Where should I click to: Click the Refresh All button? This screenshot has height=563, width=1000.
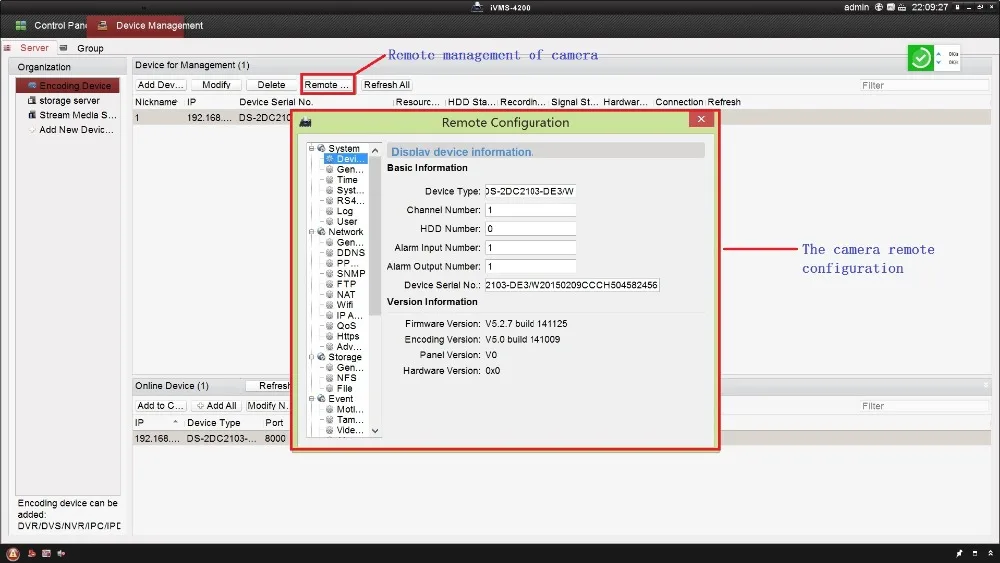click(386, 85)
